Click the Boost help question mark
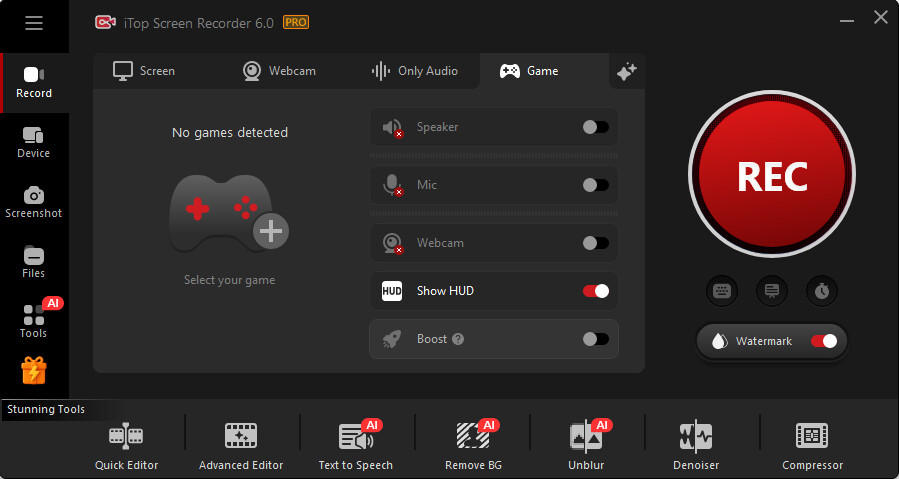This screenshot has height=479, width=899. (458, 339)
